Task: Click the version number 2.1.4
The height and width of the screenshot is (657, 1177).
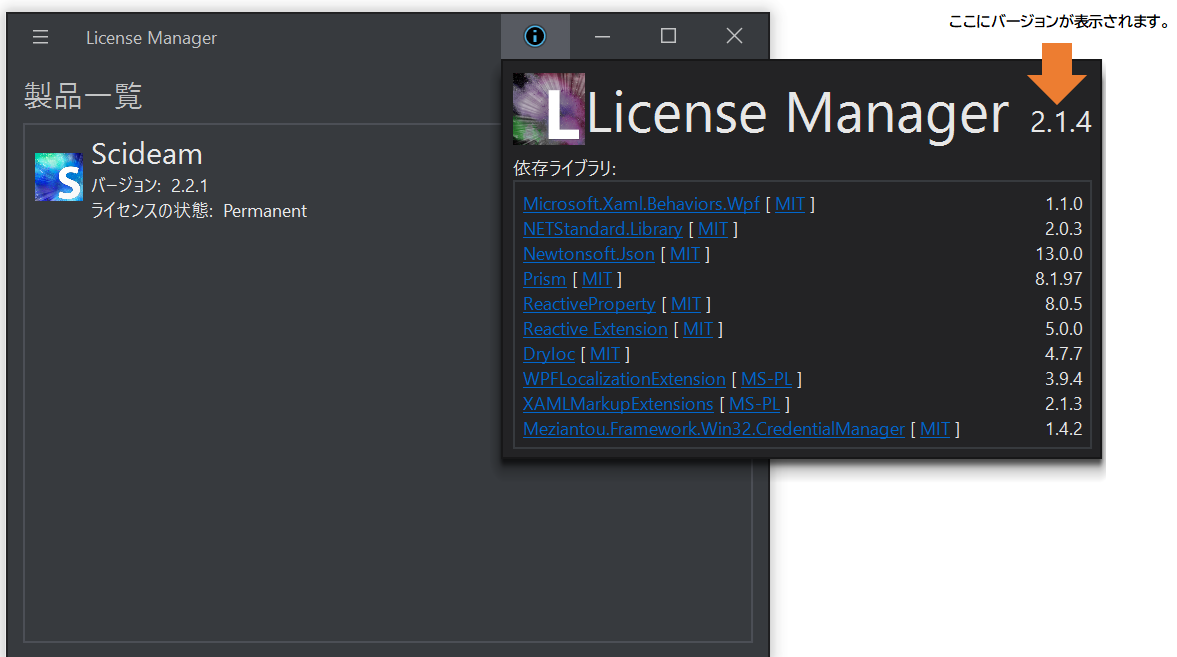Action: [x=1060, y=122]
